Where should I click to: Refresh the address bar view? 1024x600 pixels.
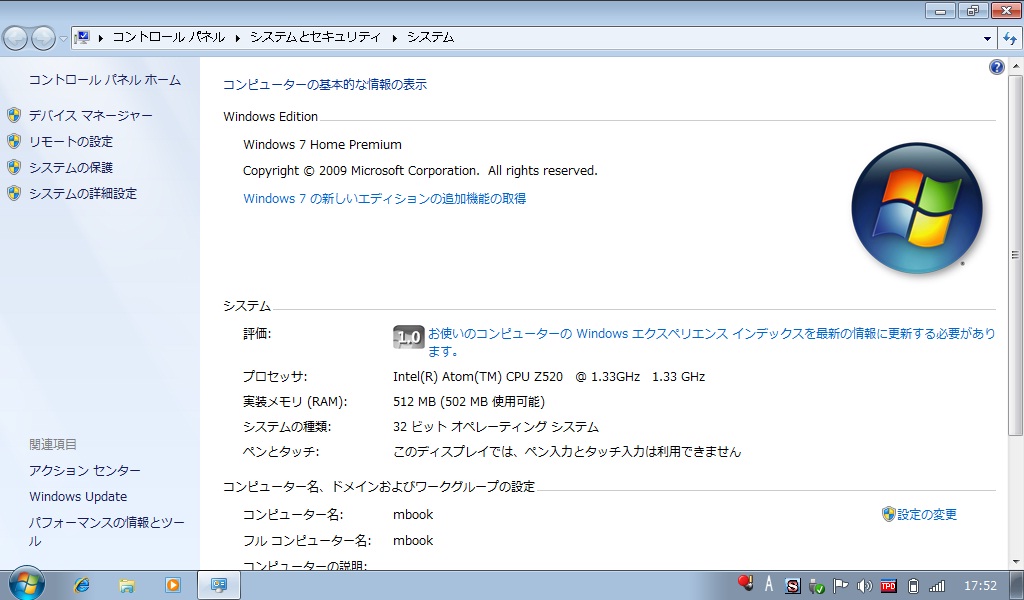pyautogui.click(x=1010, y=39)
